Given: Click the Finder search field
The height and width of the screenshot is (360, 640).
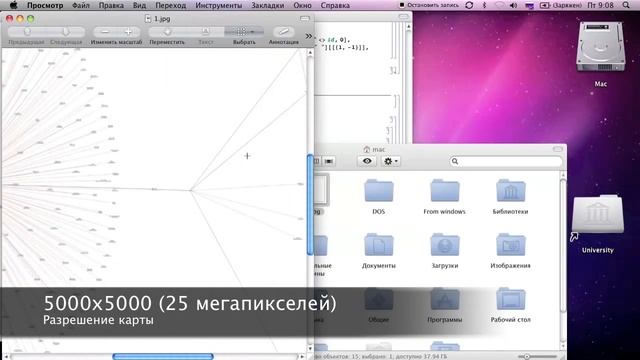Looking at the screenshot, I should (506, 161).
